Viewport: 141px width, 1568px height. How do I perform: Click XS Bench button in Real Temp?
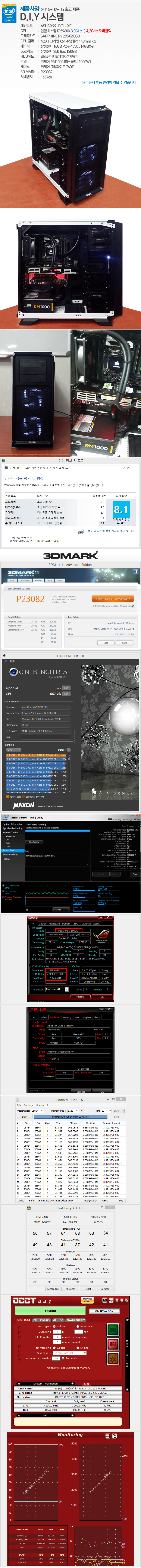[x=71, y=1289]
